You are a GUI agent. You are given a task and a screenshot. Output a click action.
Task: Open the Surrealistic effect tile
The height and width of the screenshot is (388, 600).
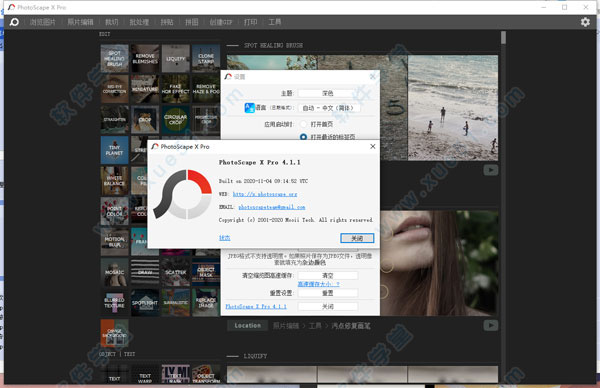[176, 303]
